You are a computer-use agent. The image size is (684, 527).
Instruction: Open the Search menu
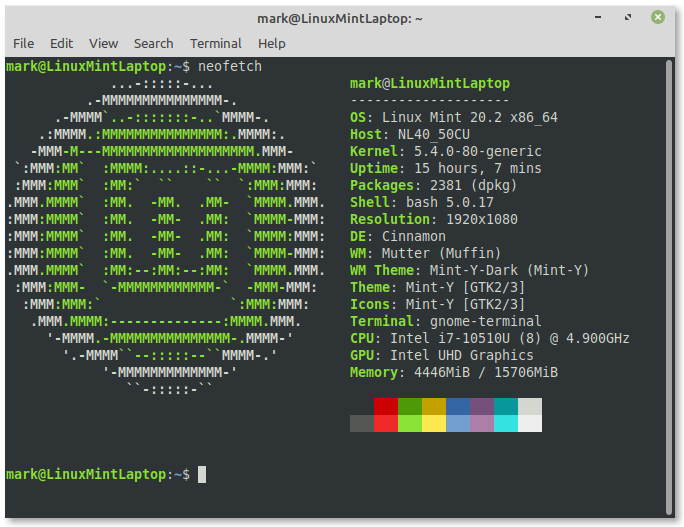[154, 44]
